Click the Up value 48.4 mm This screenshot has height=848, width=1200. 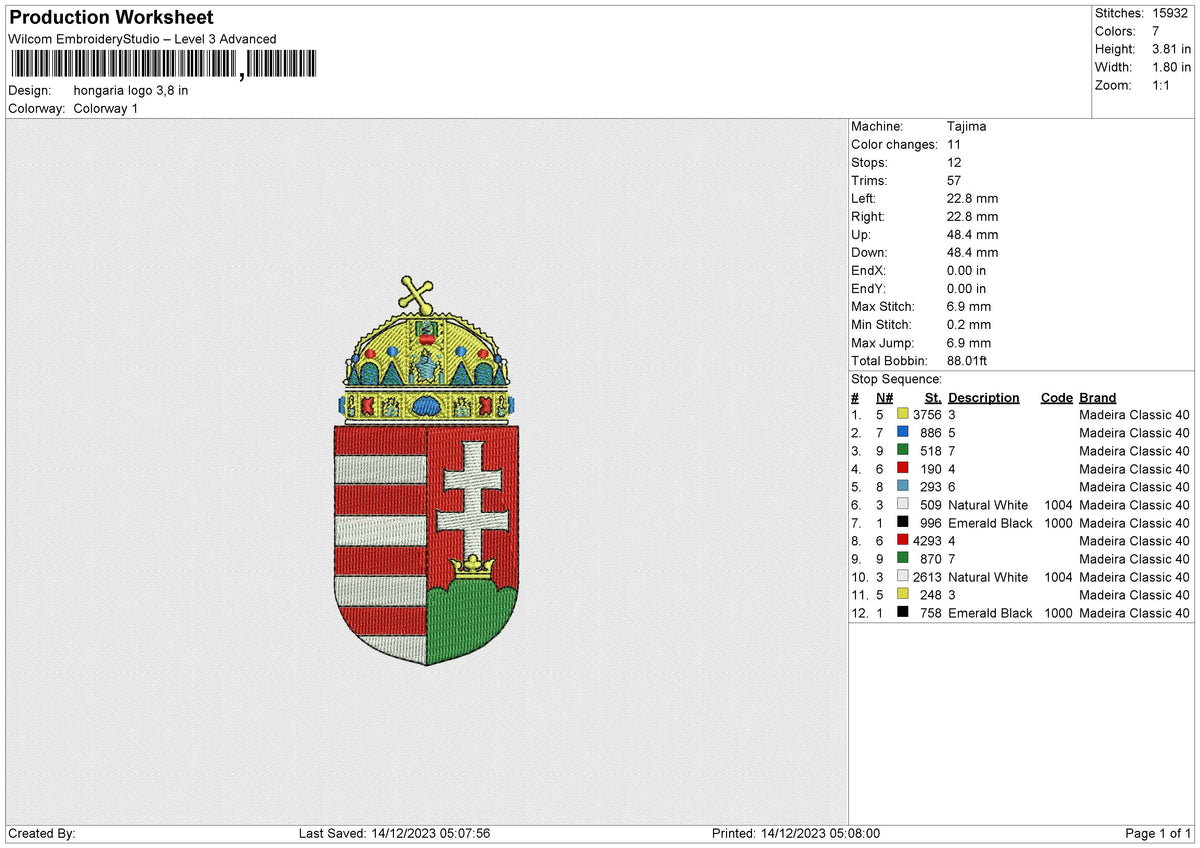[972, 234]
